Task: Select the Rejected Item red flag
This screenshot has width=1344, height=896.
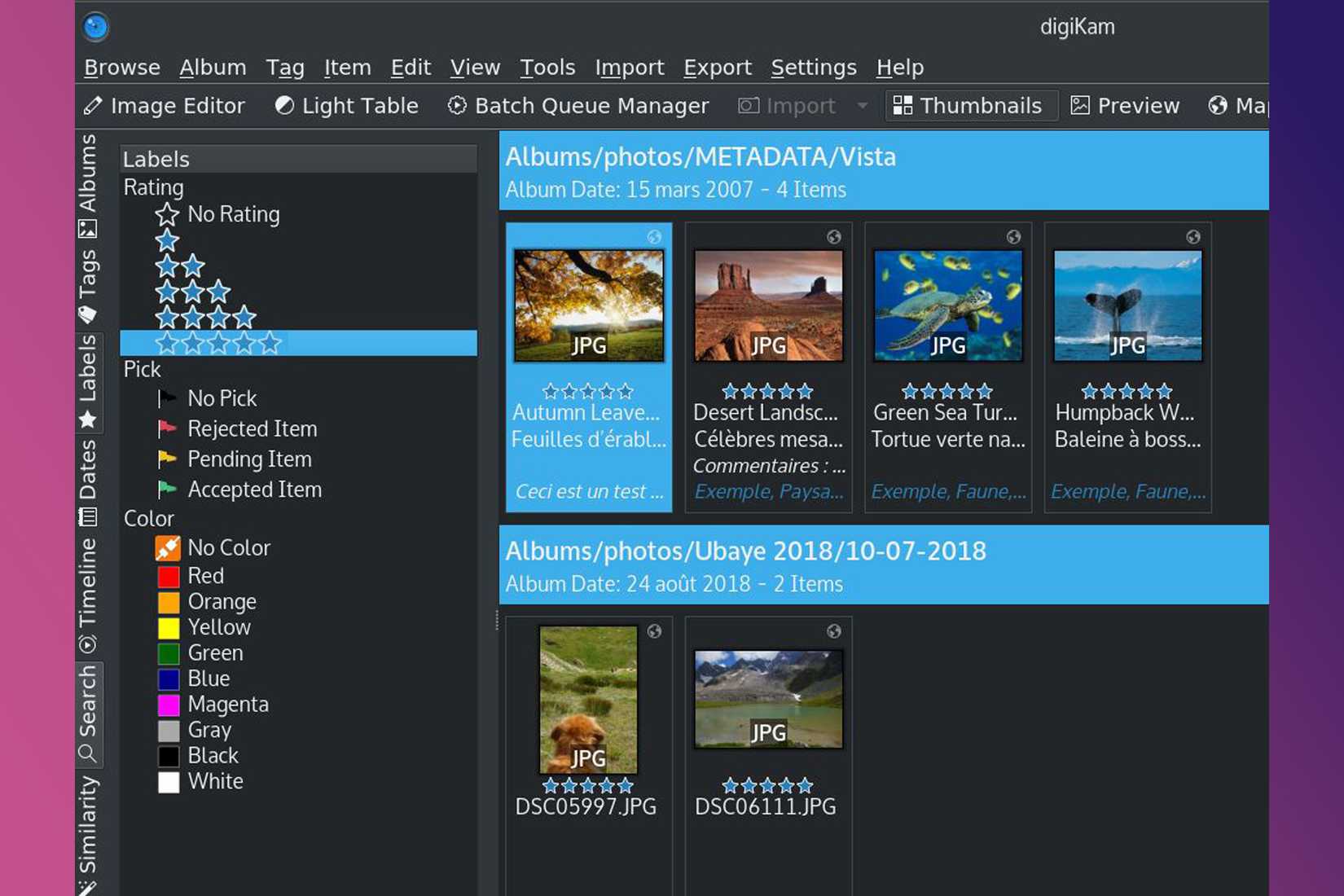Action: pyautogui.click(x=167, y=428)
